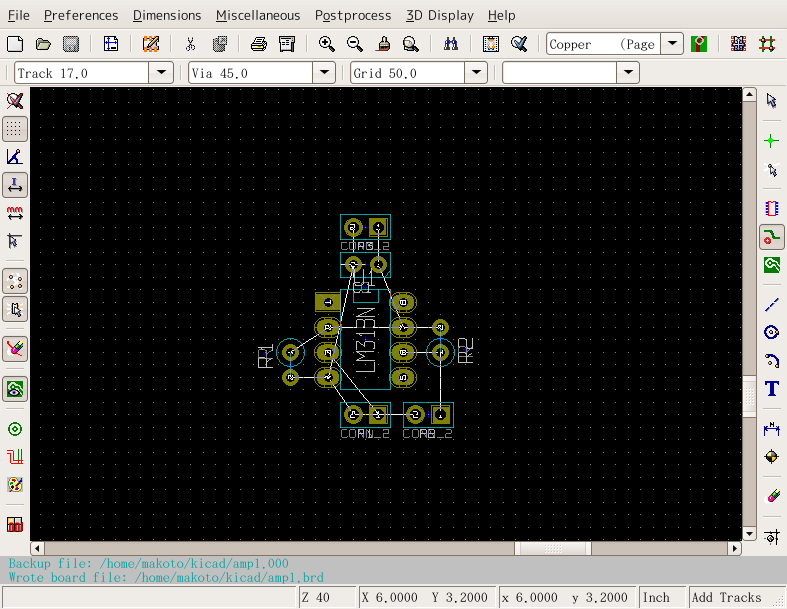Expand the Track 17.0 width dropdown
Viewport: 787px width, 609px height.
point(161,73)
